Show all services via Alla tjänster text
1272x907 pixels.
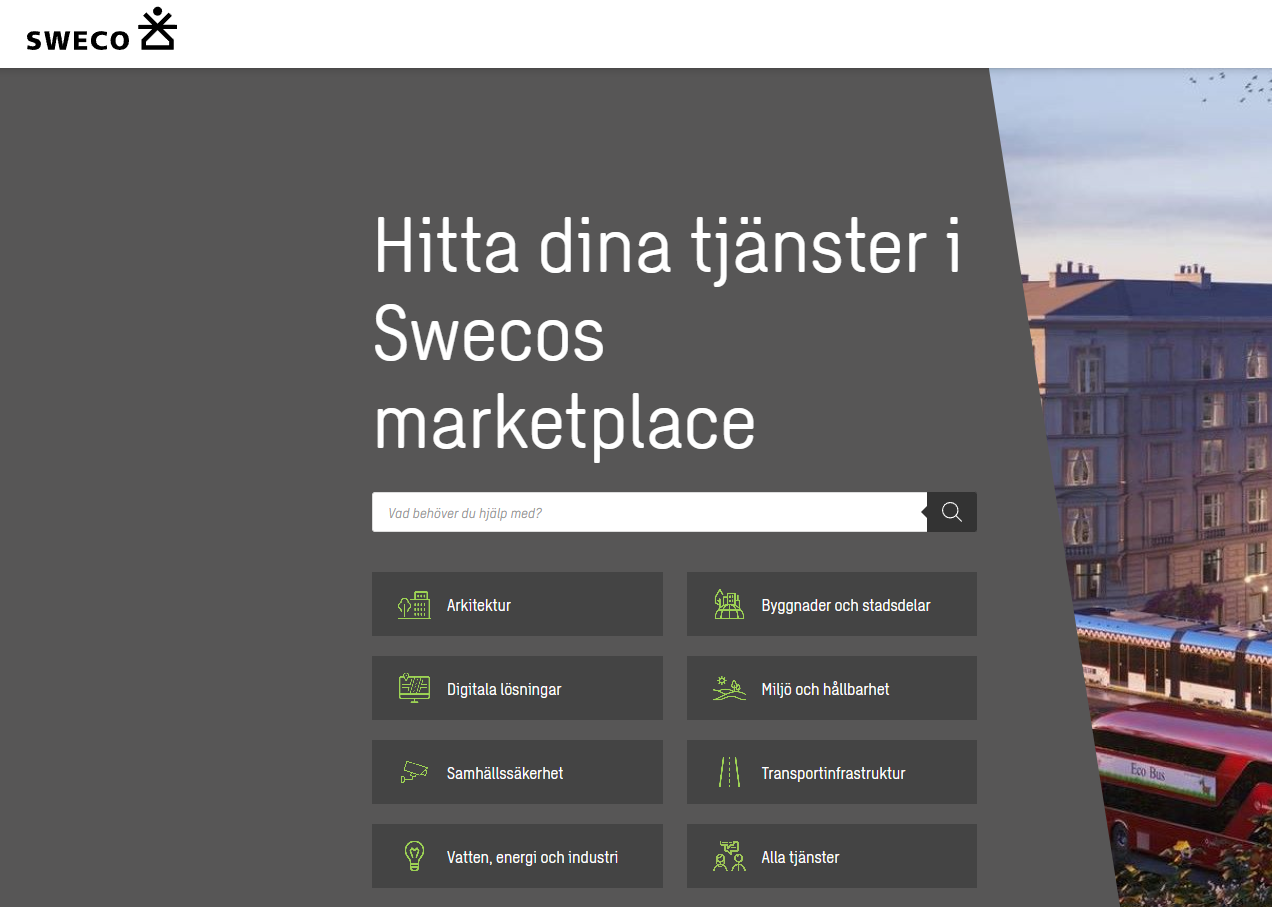(800, 857)
